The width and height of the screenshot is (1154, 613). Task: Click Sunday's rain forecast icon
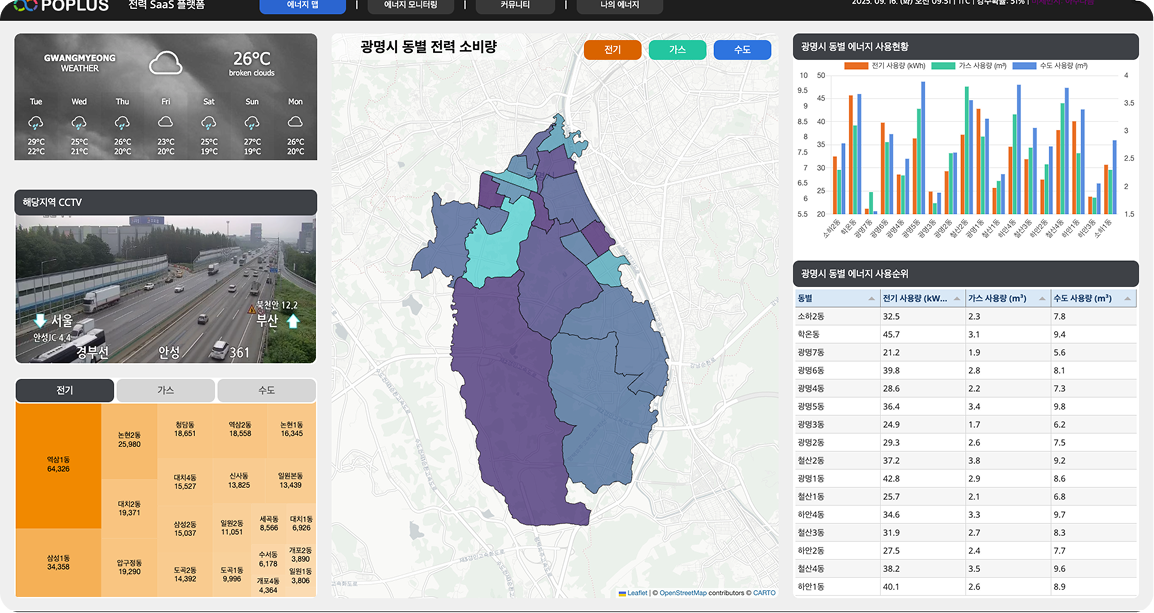click(x=252, y=123)
